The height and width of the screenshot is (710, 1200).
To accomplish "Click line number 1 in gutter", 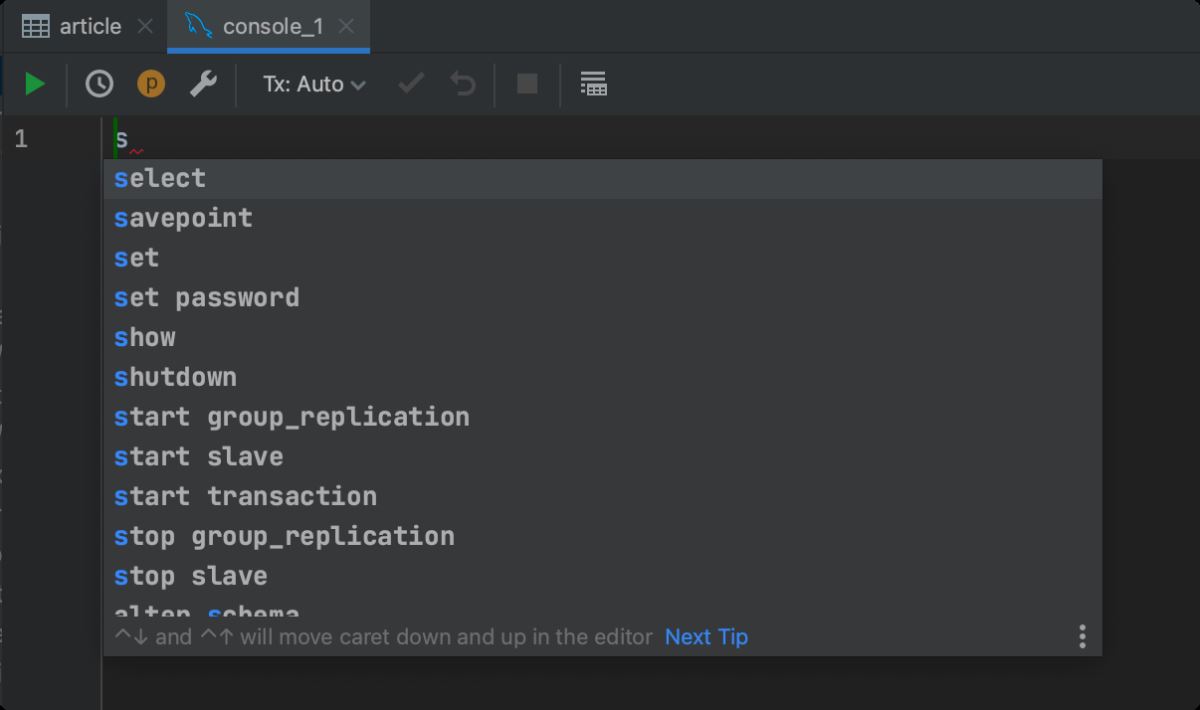I will pos(21,139).
